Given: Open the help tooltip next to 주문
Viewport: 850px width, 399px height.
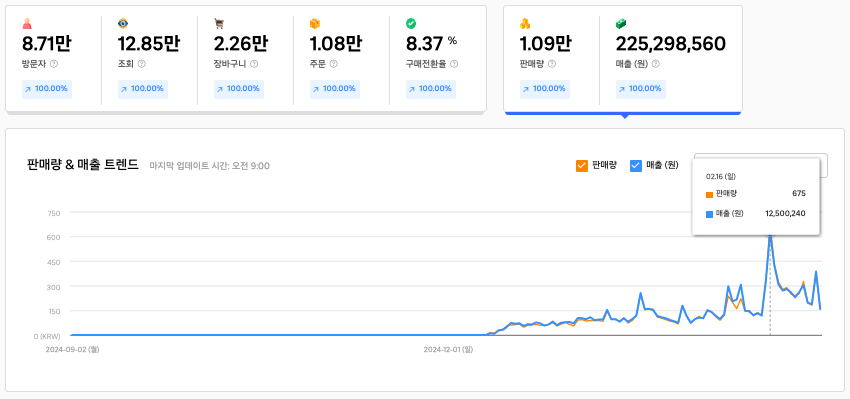Looking at the screenshot, I should 333,64.
